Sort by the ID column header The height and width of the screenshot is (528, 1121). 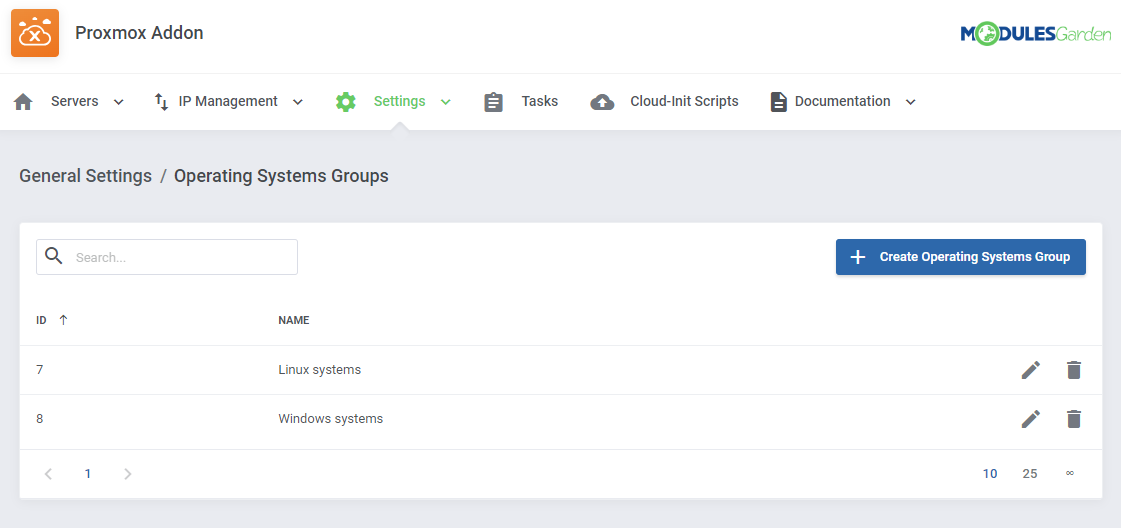click(41, 320)
